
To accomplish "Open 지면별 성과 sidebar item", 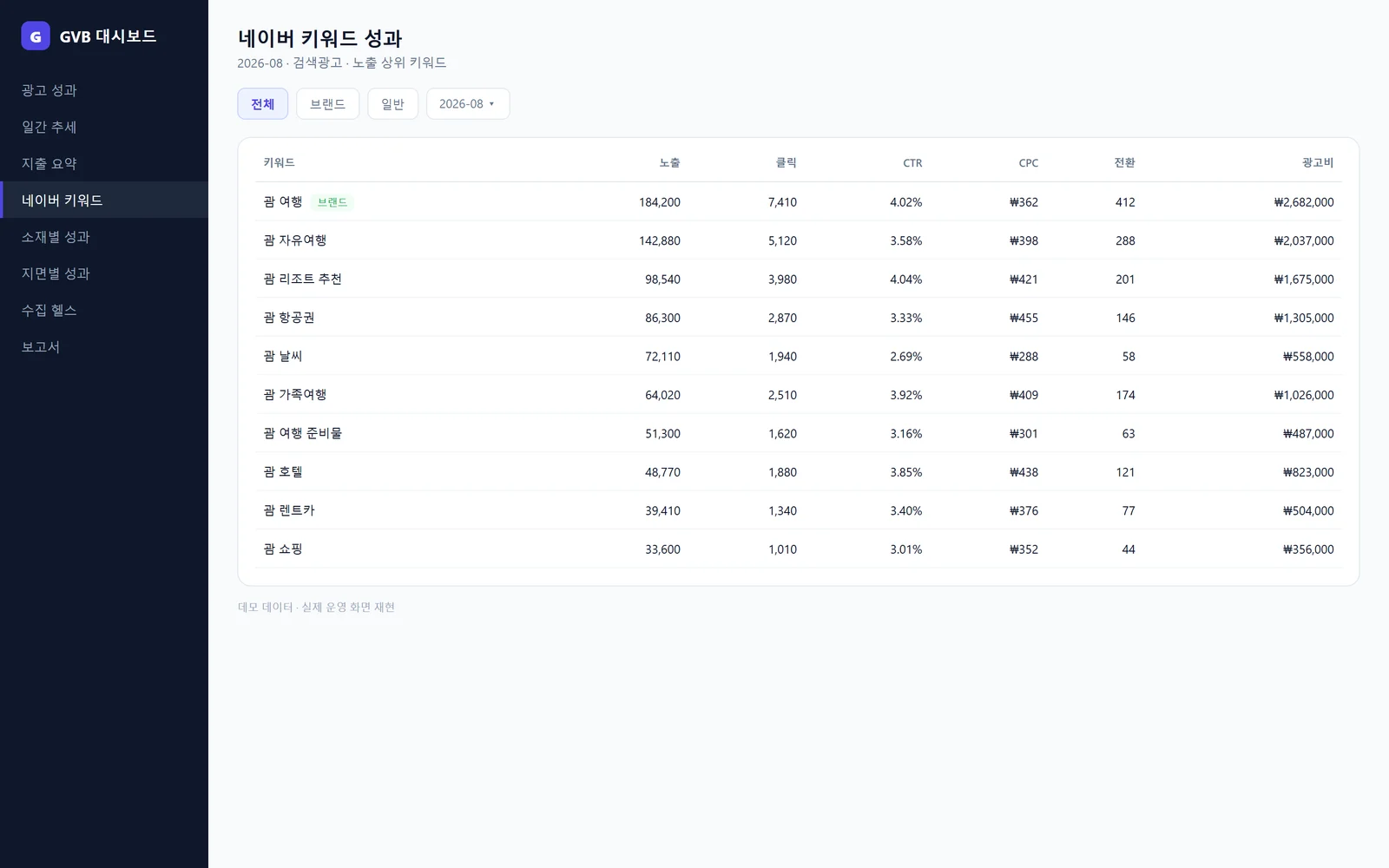I will coord(104,273).
